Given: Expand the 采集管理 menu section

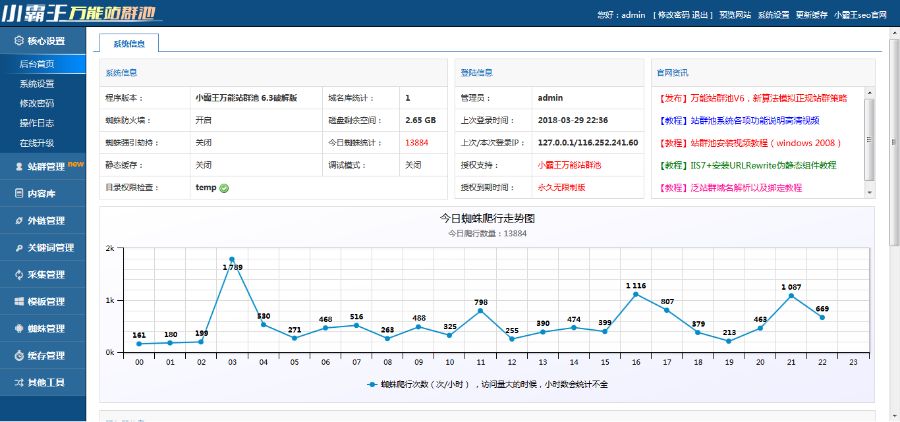Looking at the screenshot, I should (x=43, y=275).
